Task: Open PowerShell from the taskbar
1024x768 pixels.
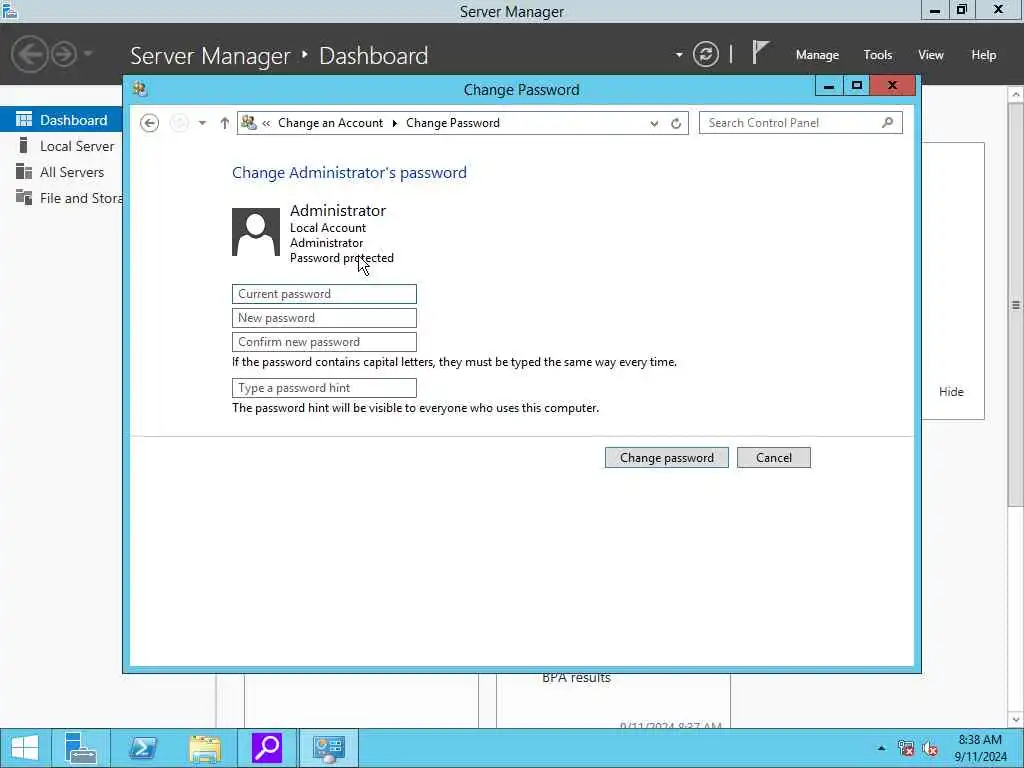Action: (142, 748)
